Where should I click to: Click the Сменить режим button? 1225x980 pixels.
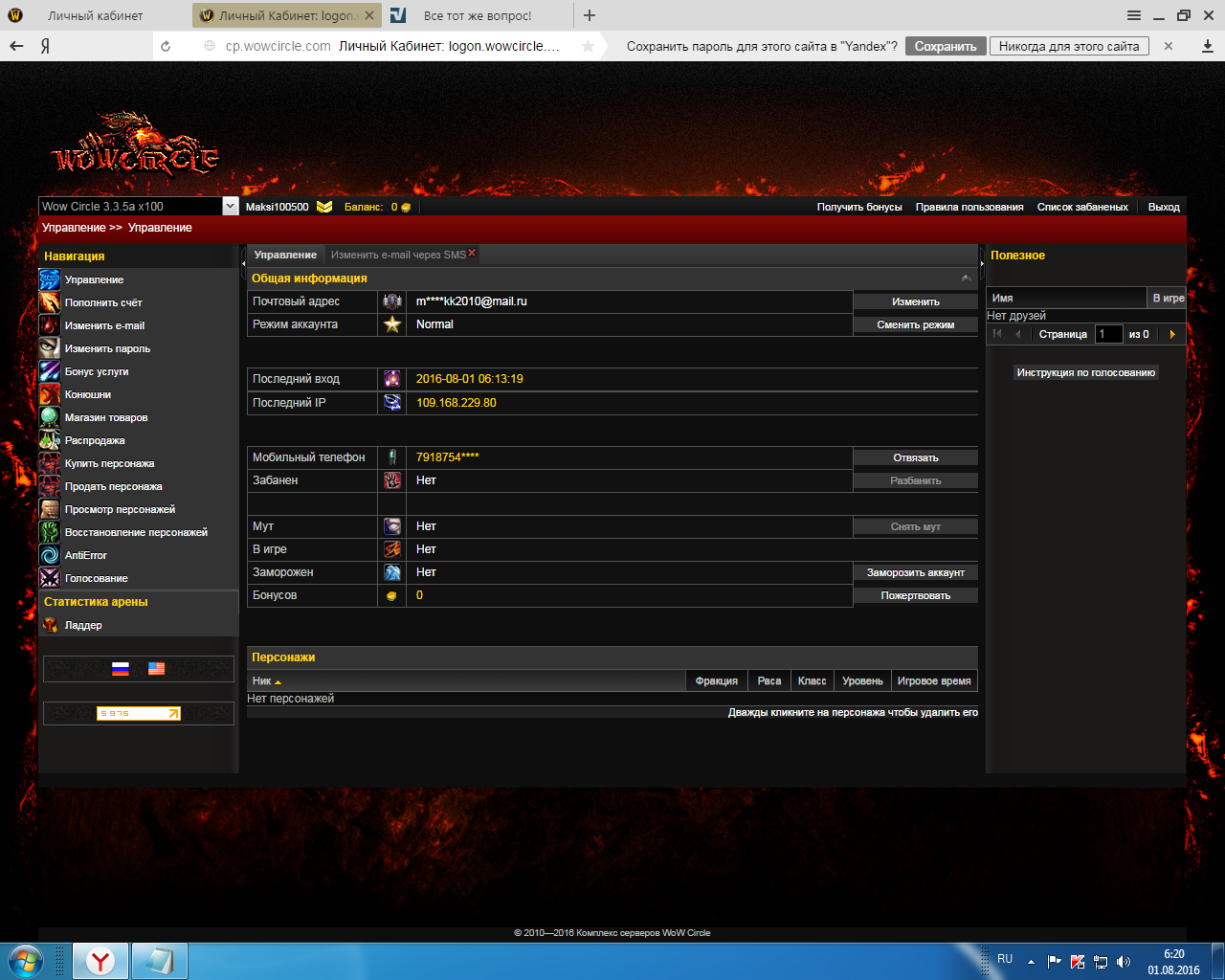(x=915, y=324)
